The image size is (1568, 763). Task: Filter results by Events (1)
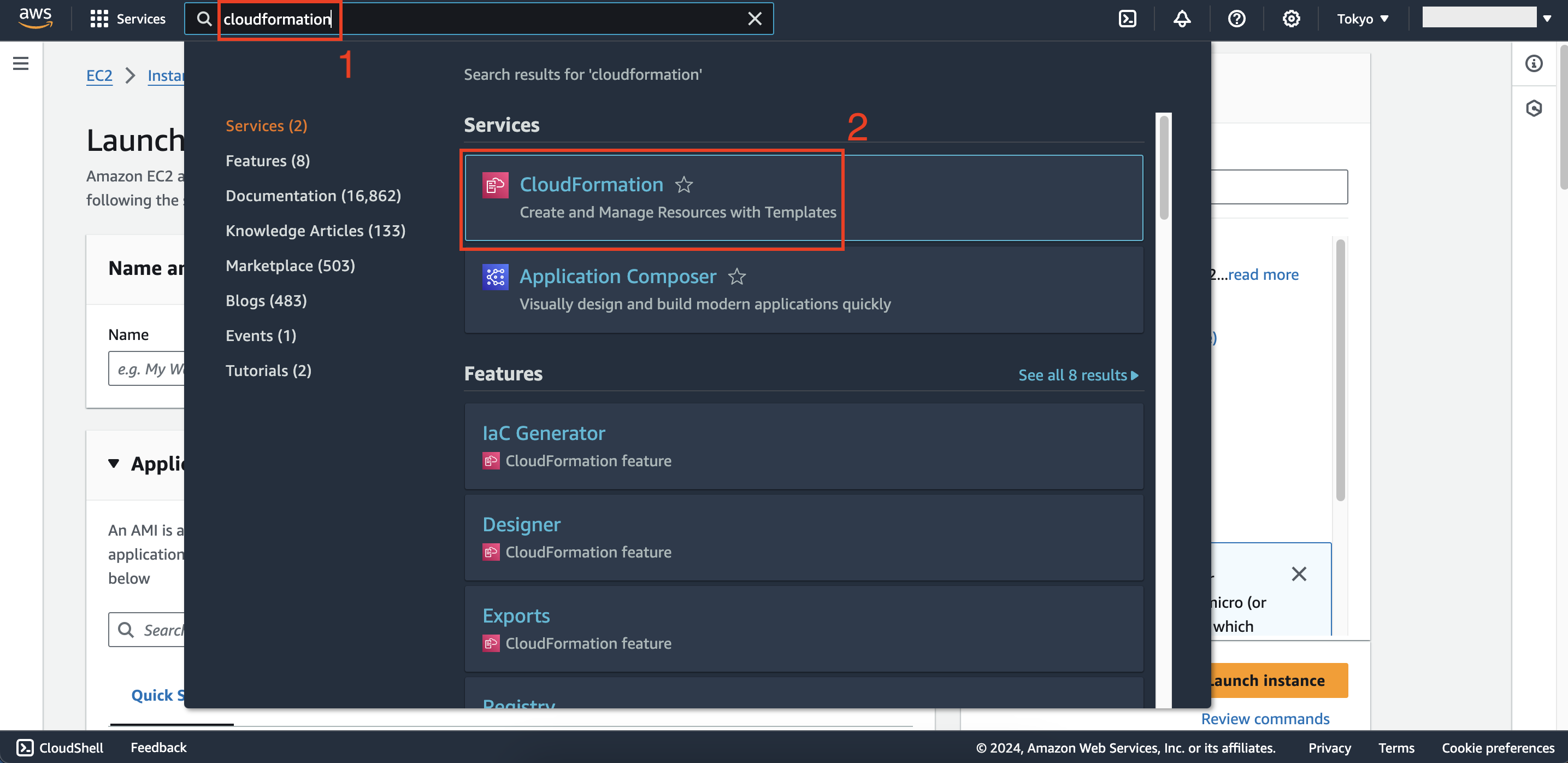261,336
